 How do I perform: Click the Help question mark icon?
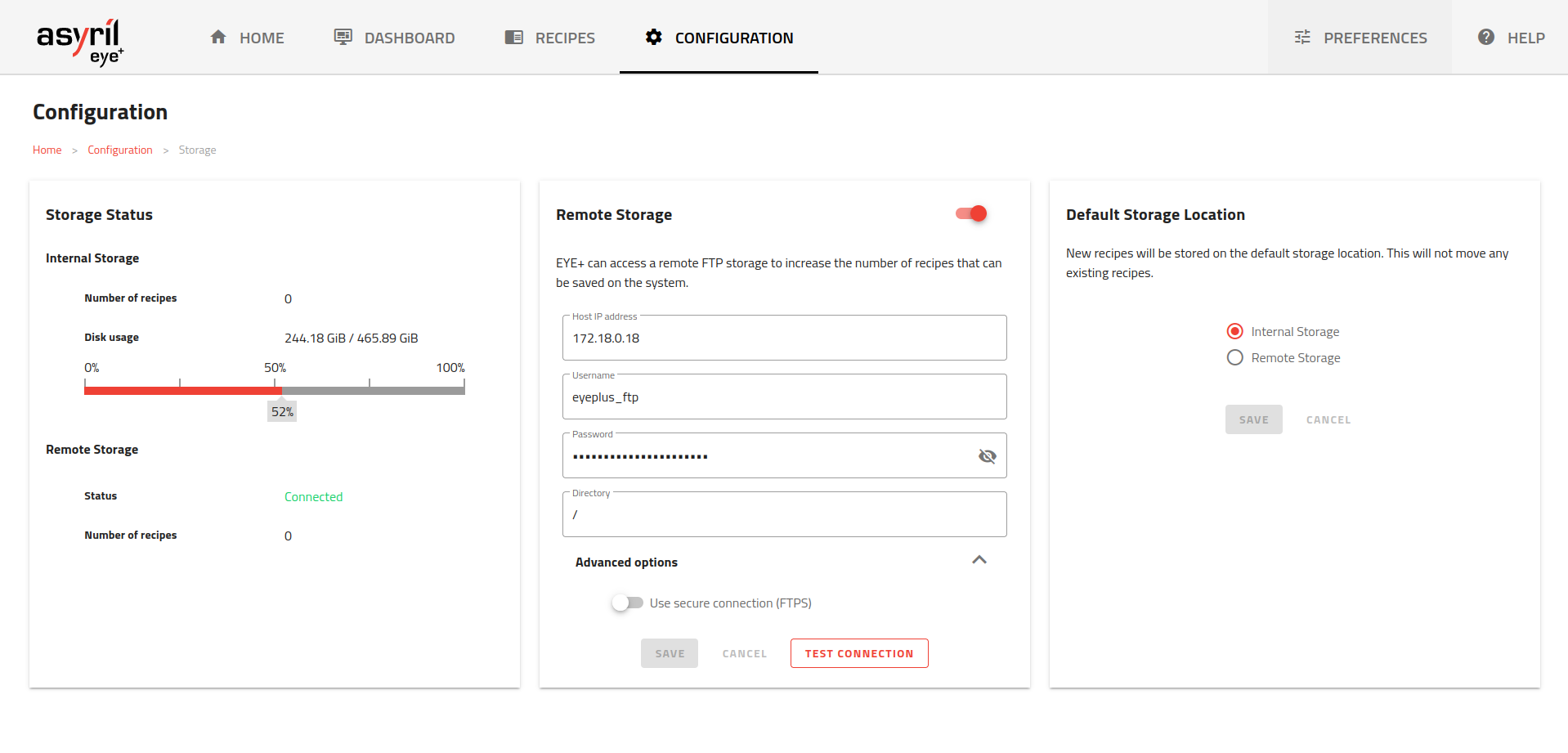pyautogui.click(x=1486, y=38)
